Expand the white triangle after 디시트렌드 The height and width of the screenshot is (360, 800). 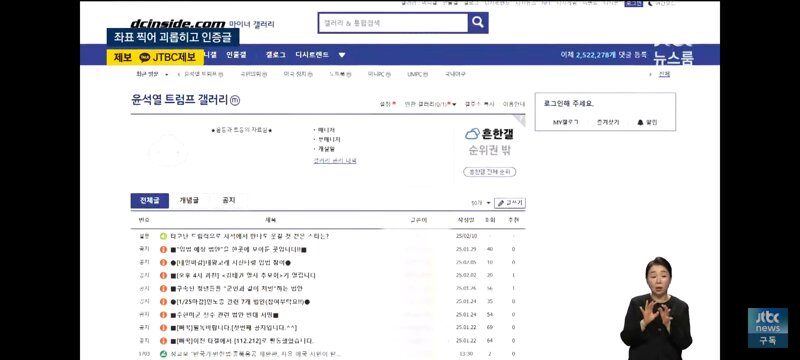tap(342, 55)
